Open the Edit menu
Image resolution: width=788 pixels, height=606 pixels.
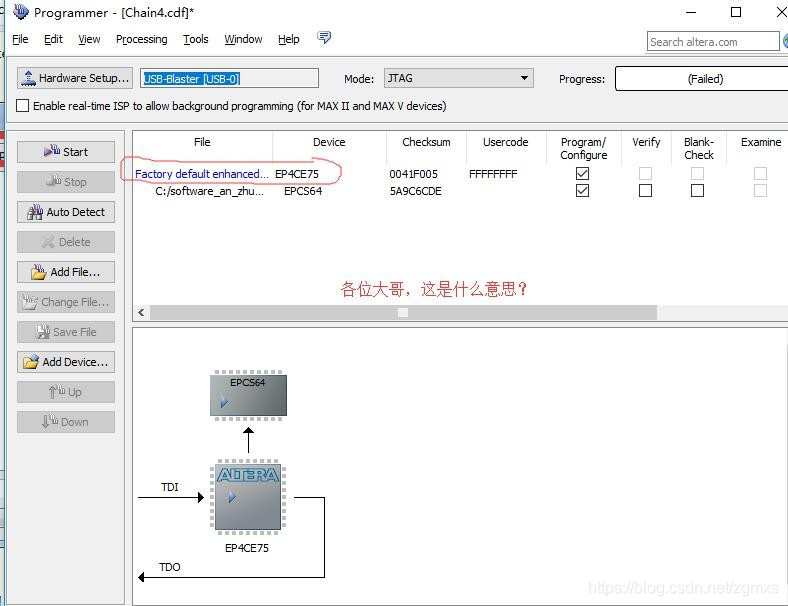[x=53, y=39]
